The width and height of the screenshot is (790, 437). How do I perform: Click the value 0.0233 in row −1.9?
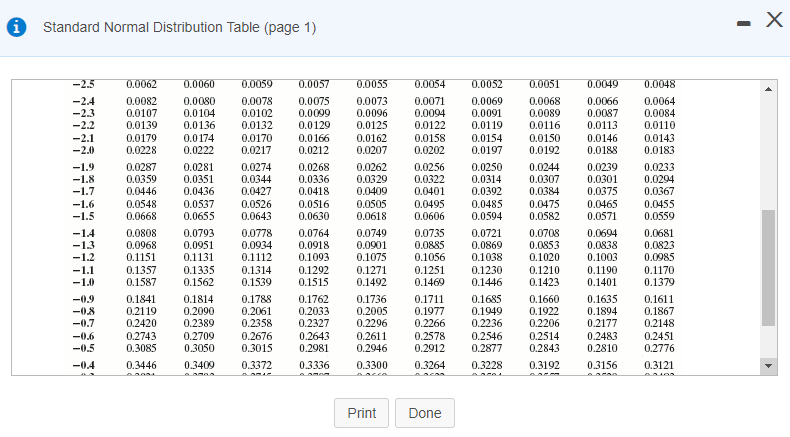(660, 167)
